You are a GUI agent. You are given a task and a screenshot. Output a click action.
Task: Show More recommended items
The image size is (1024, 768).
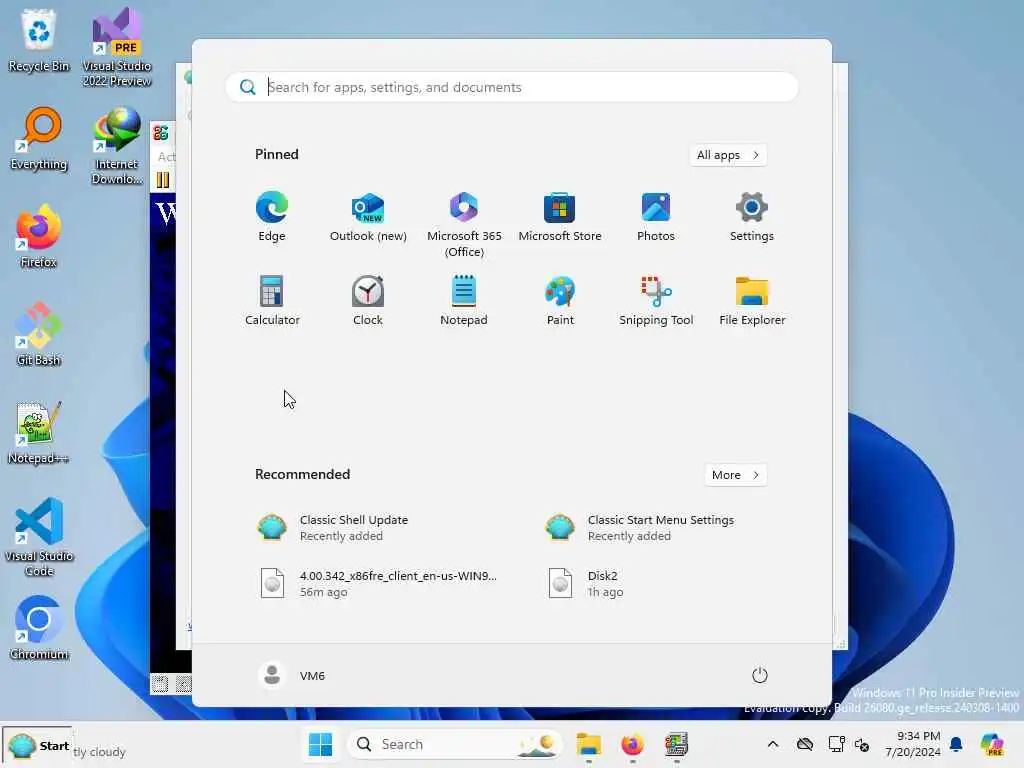click(x=736, y=475)
